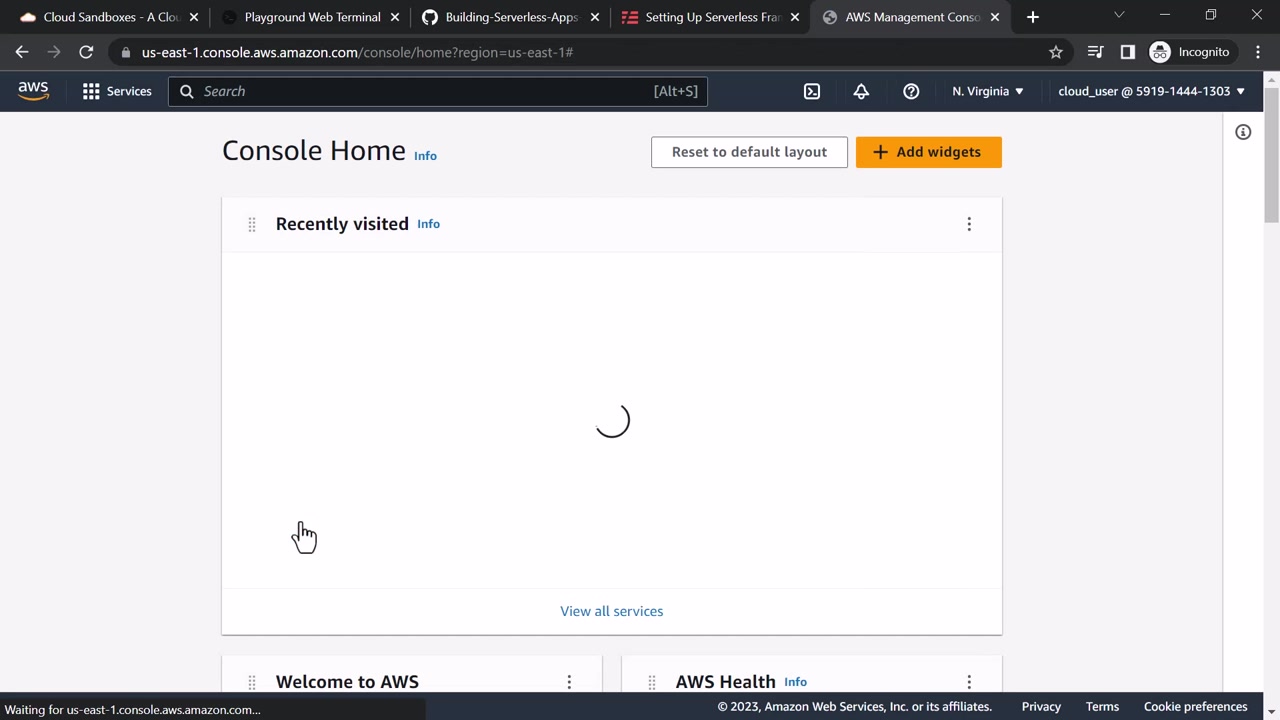This screenshot has width=1280, height=720.
Task: Open the Welcome to AWS options menu
Action: coord(569,682)
